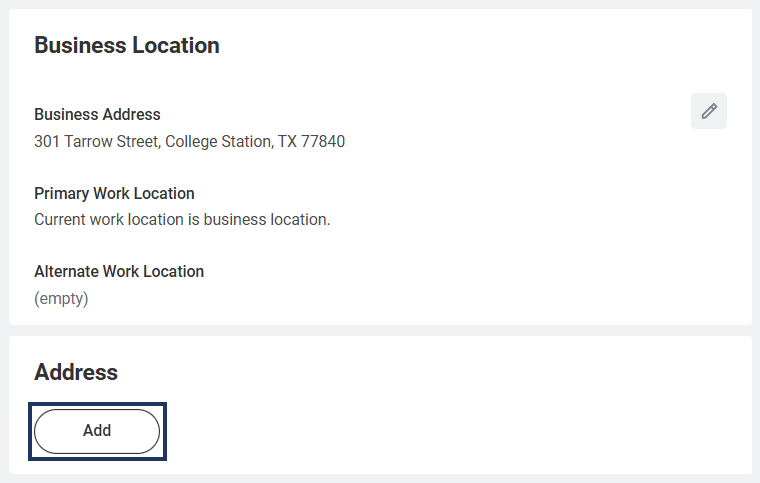Select the current work location description text
The width and height of the screenshot is (760, 483).
click(x=182, y=219)
